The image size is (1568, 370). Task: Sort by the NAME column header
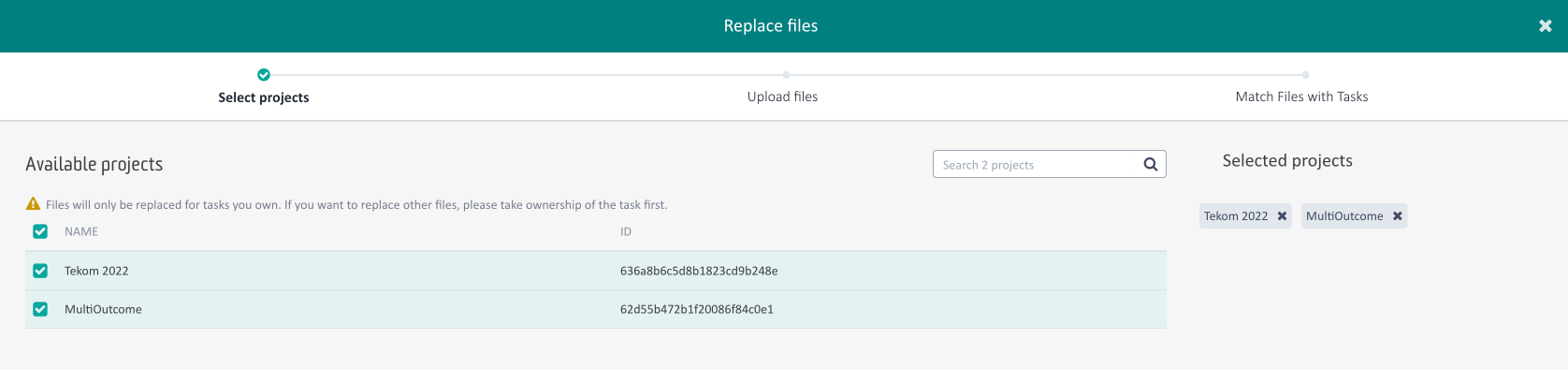[x=81, y=231]
